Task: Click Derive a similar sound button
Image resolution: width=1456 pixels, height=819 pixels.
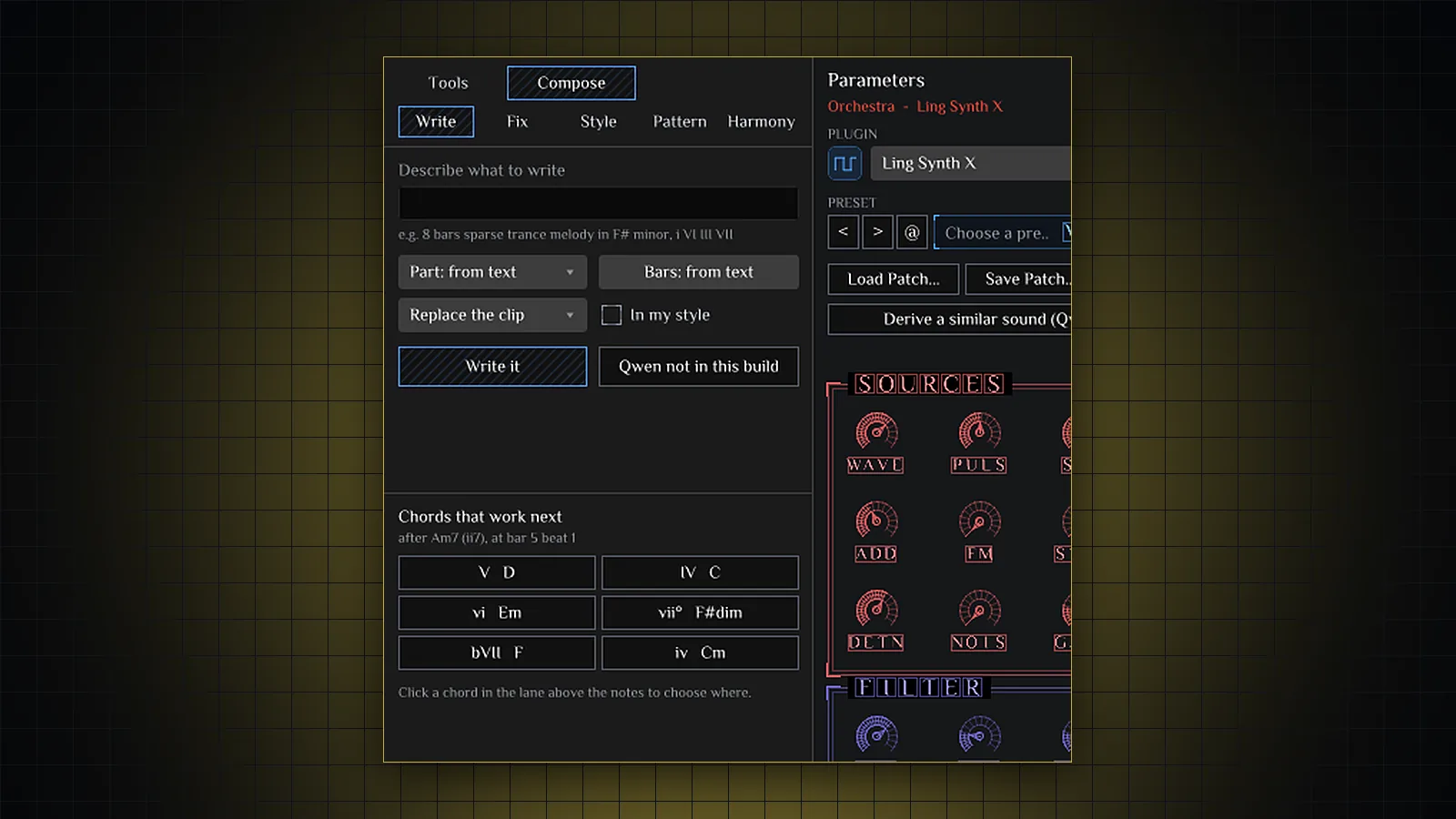Action: 950,319
